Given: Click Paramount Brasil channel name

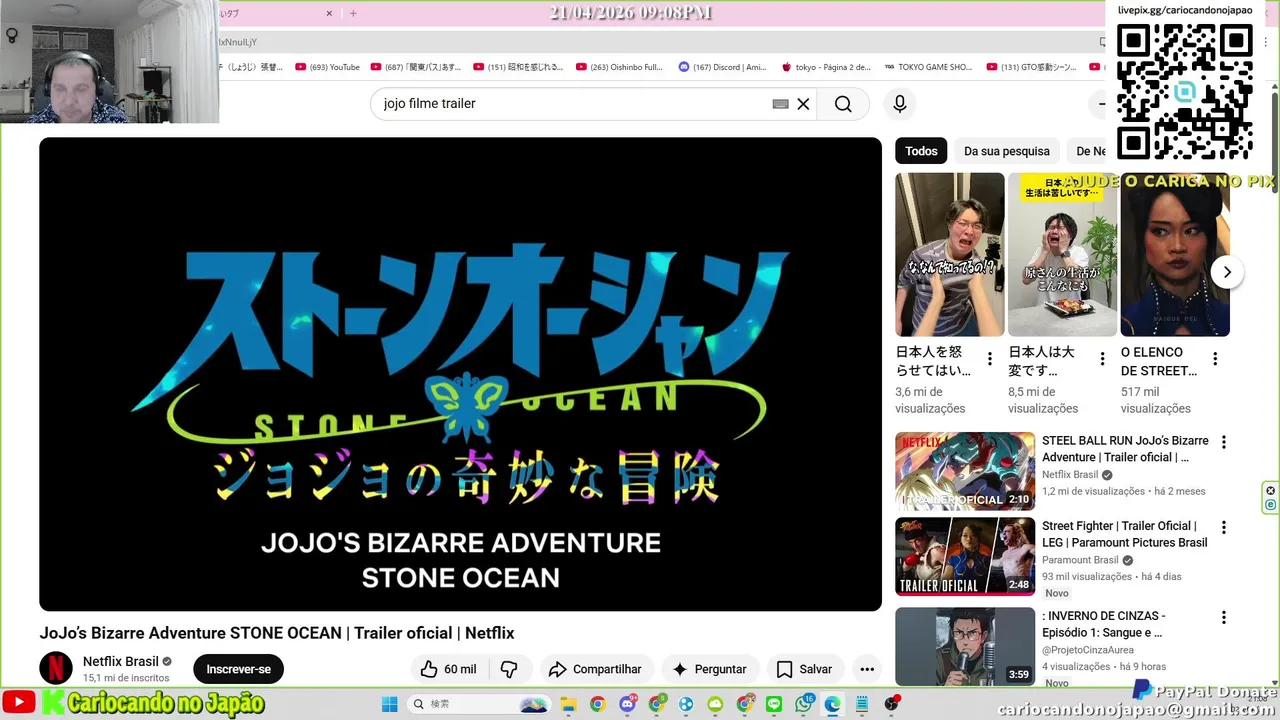Looking at the screenshot, I should point(1080,560).
